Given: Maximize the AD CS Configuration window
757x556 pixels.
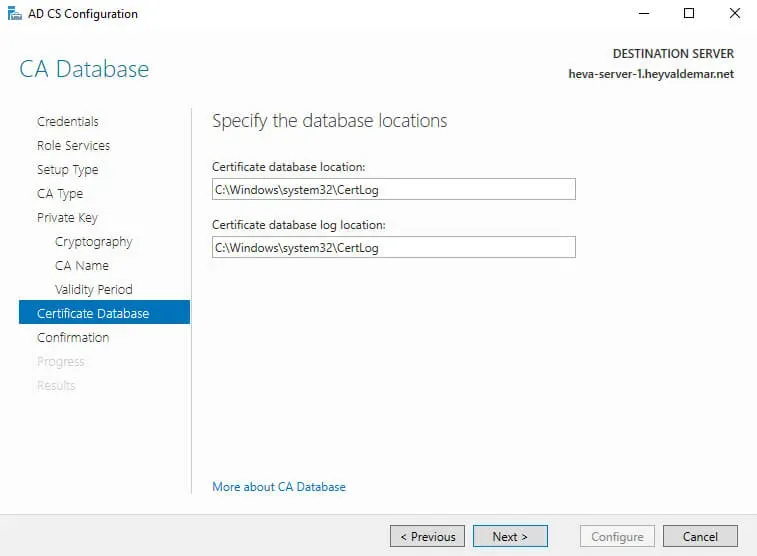Looking at the screenshot, I should (689, 14).
